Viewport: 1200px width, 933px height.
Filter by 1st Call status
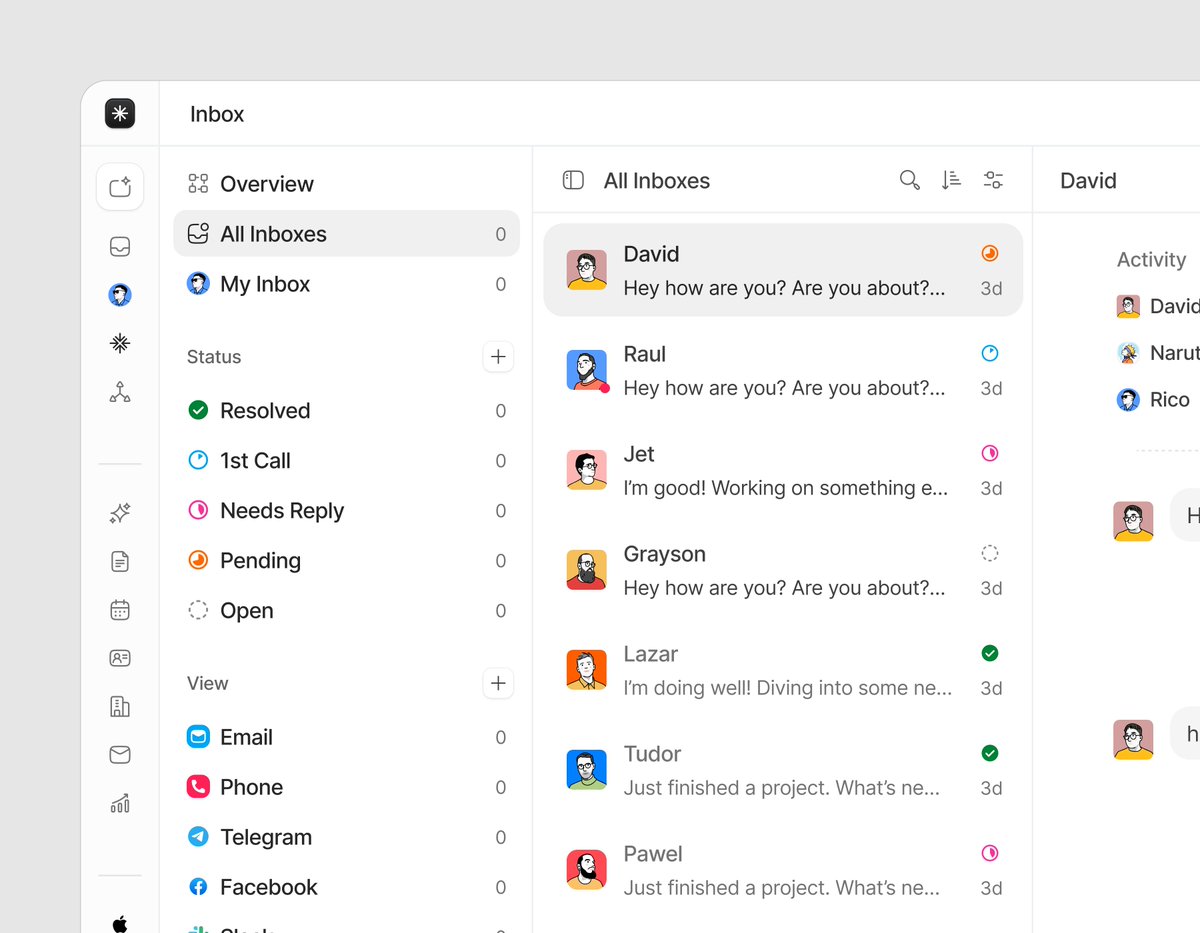[346, 461]
